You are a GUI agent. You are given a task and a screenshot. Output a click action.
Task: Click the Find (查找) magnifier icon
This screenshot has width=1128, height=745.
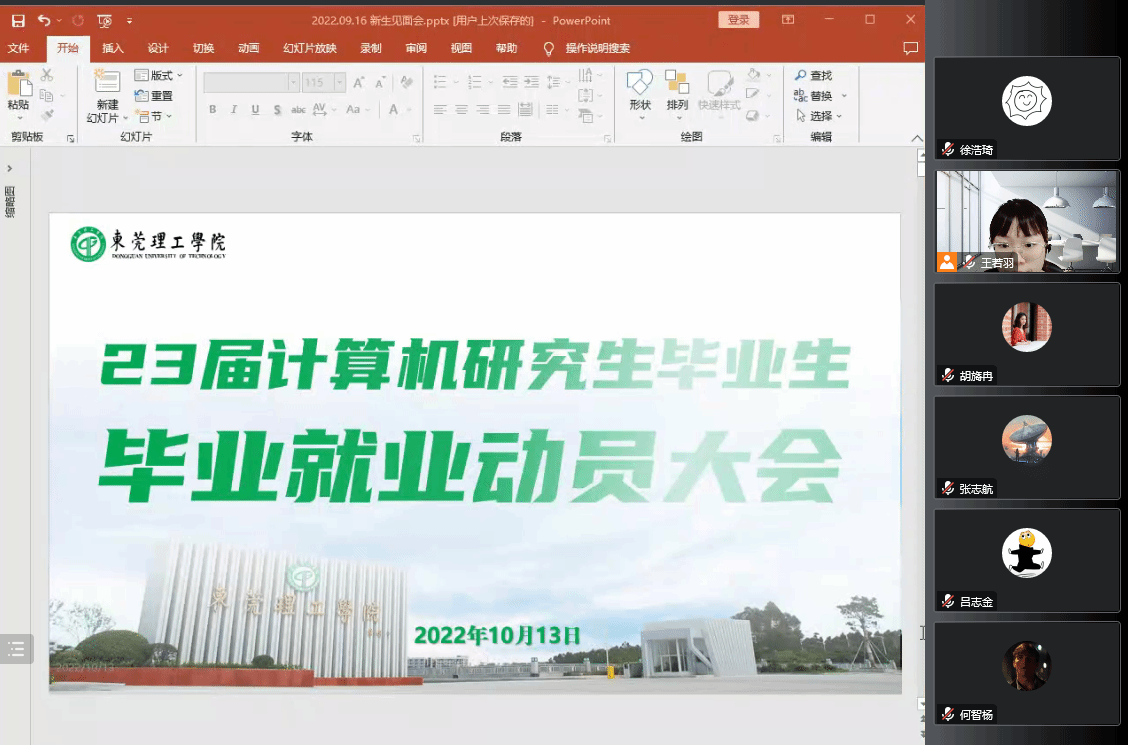pyautogui.click(x=801, y=76)
